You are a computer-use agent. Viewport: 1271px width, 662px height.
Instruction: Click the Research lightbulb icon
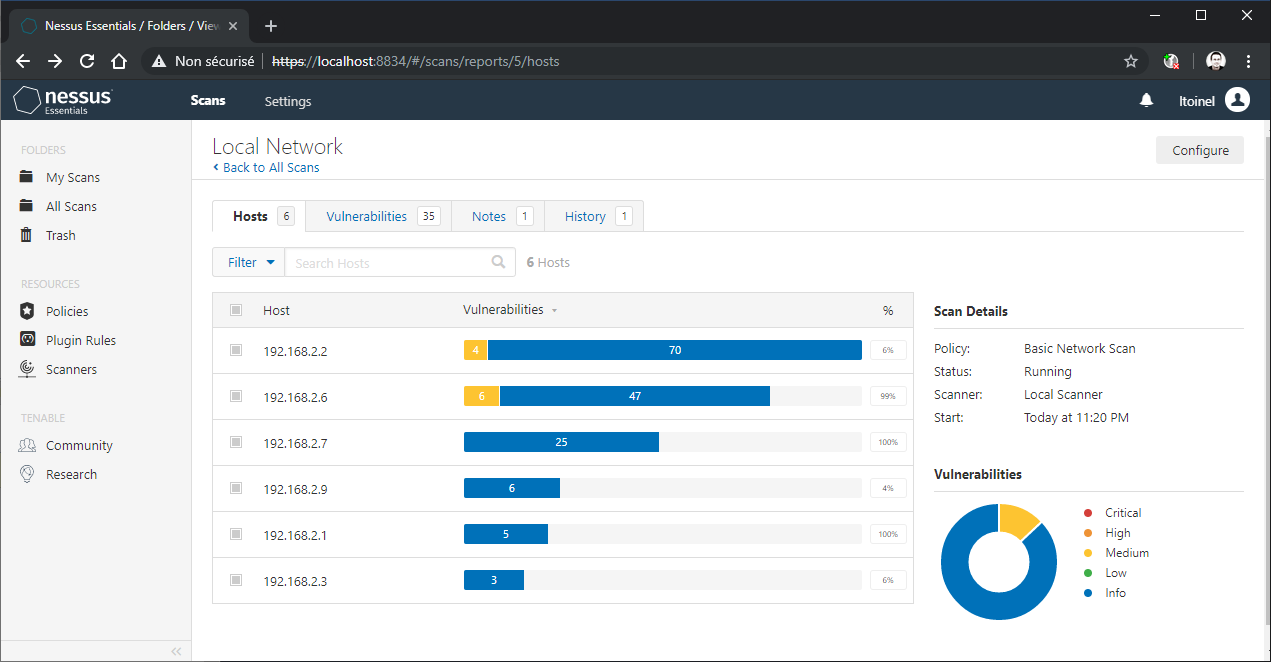(x=27, y=474)
